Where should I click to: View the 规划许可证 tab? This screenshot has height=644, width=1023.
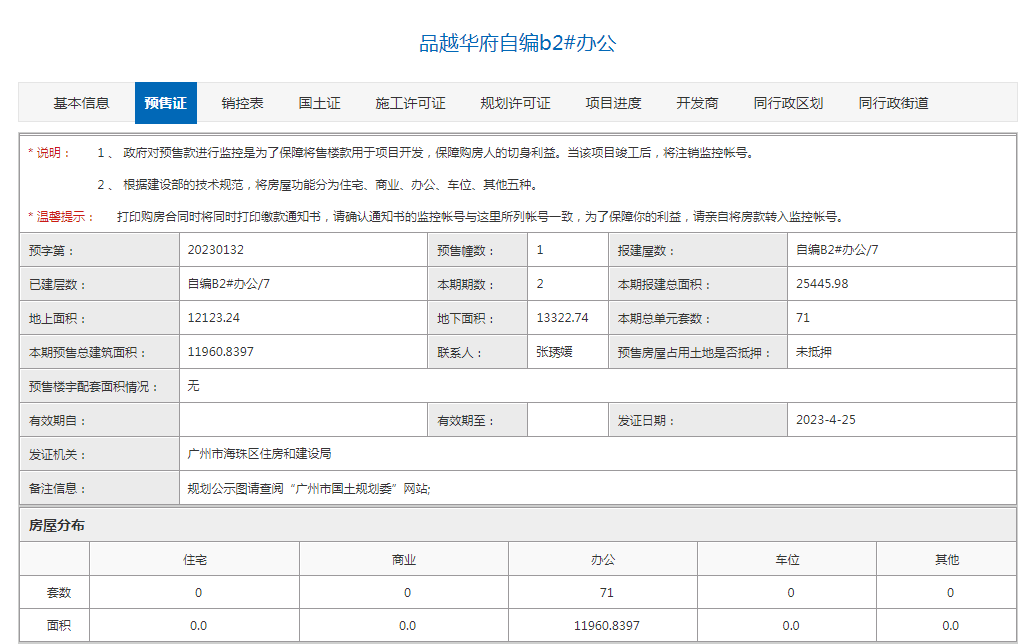(x=513, y=102)
